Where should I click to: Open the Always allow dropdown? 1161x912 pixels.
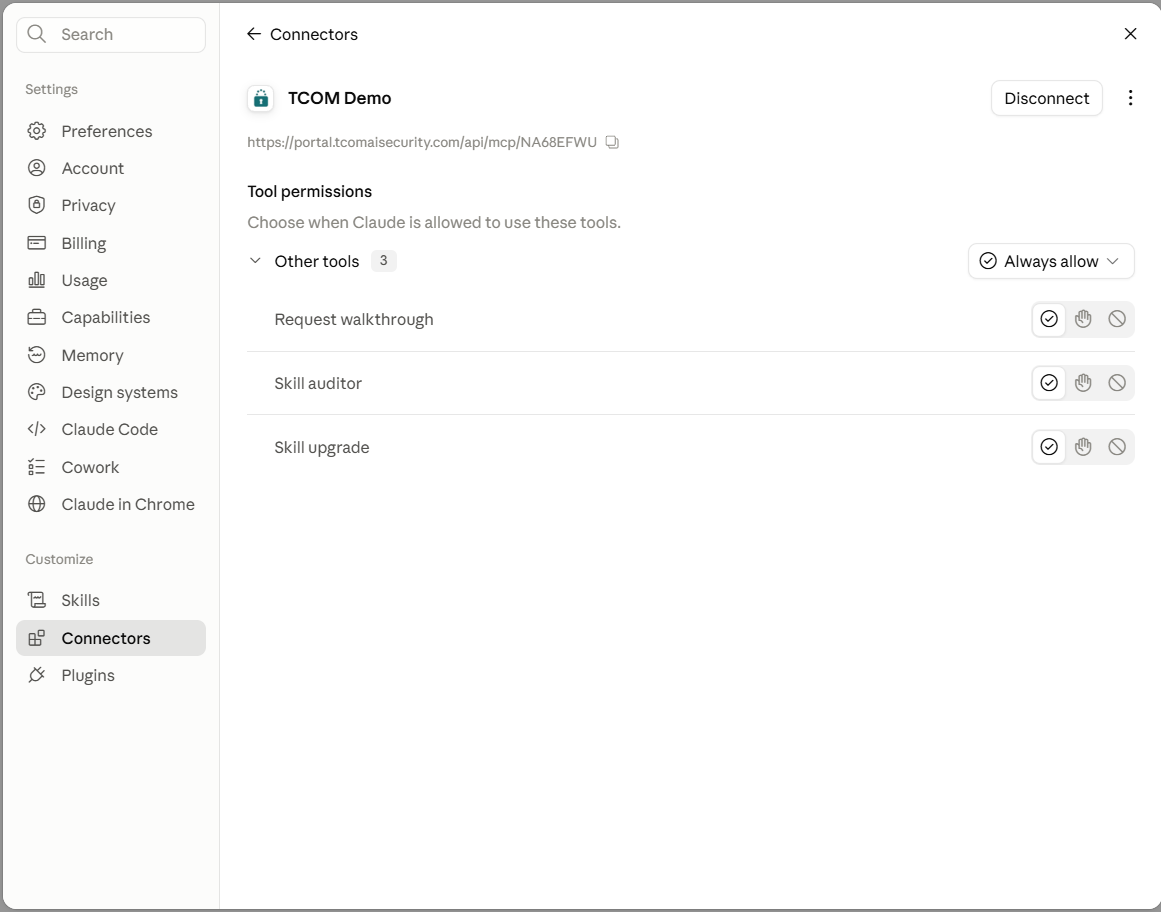(x=1051, y=261)
